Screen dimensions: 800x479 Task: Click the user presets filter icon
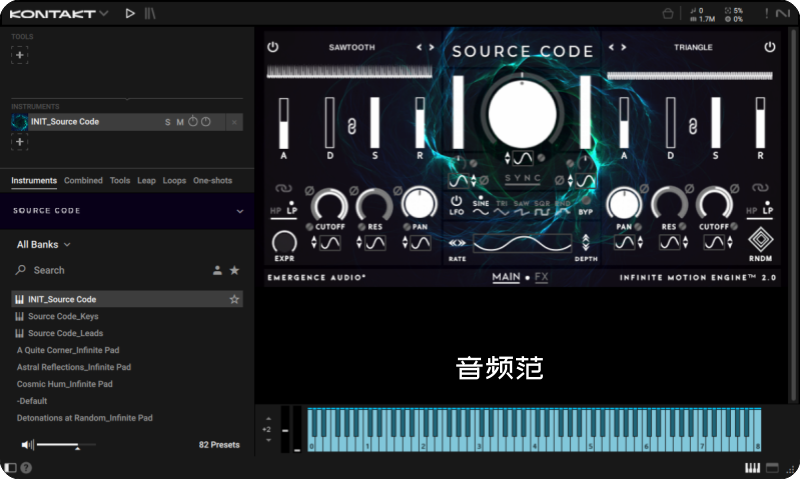(x=217, y=270)
